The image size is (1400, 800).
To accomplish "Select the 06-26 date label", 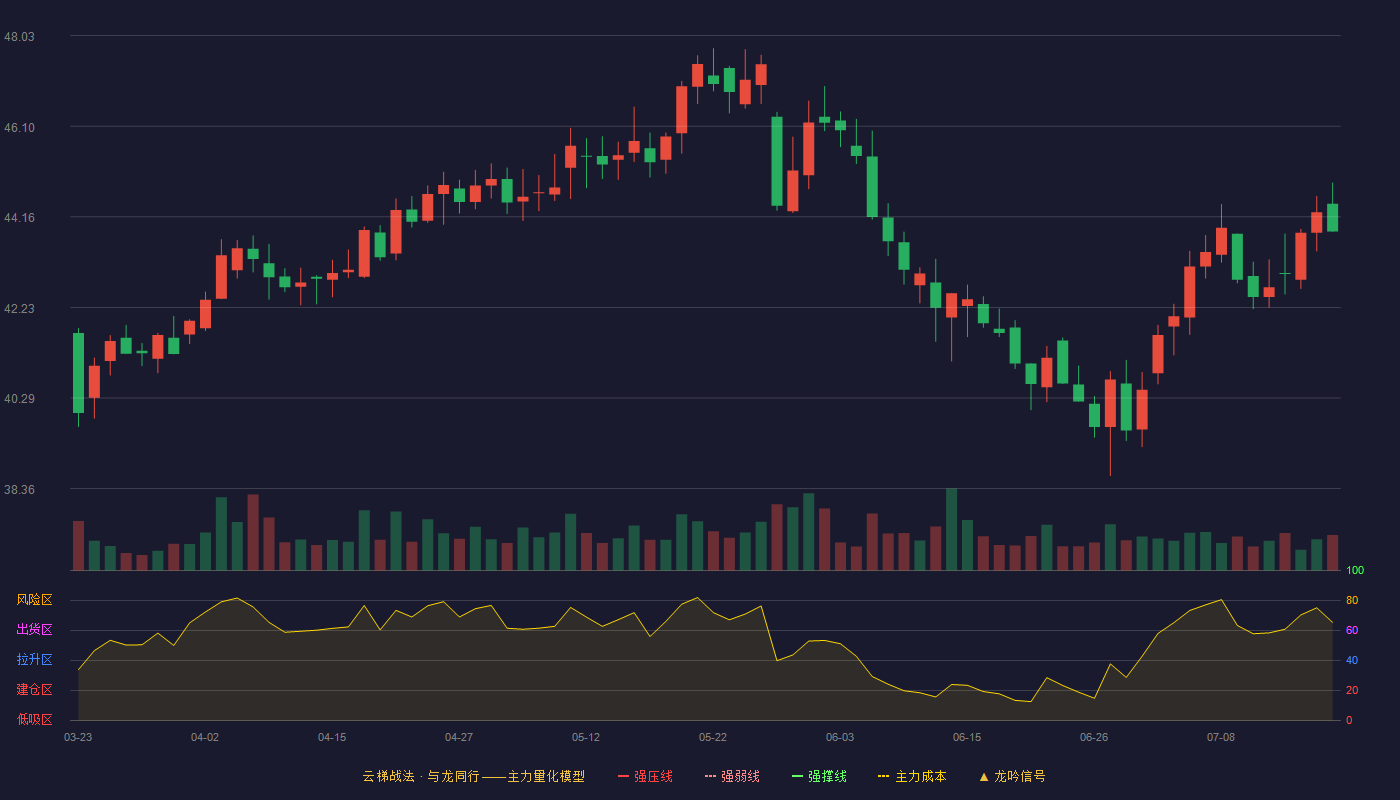I will (x=1094, y=737).
